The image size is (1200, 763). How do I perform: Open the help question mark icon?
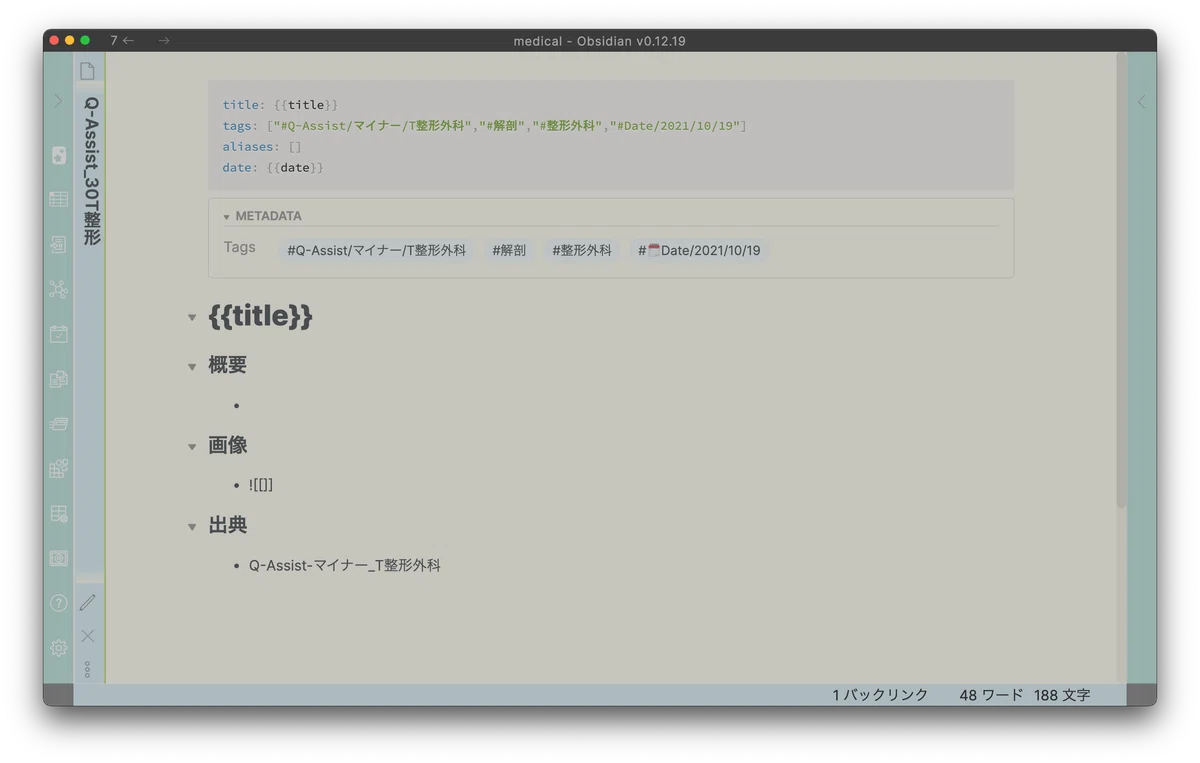59,603
